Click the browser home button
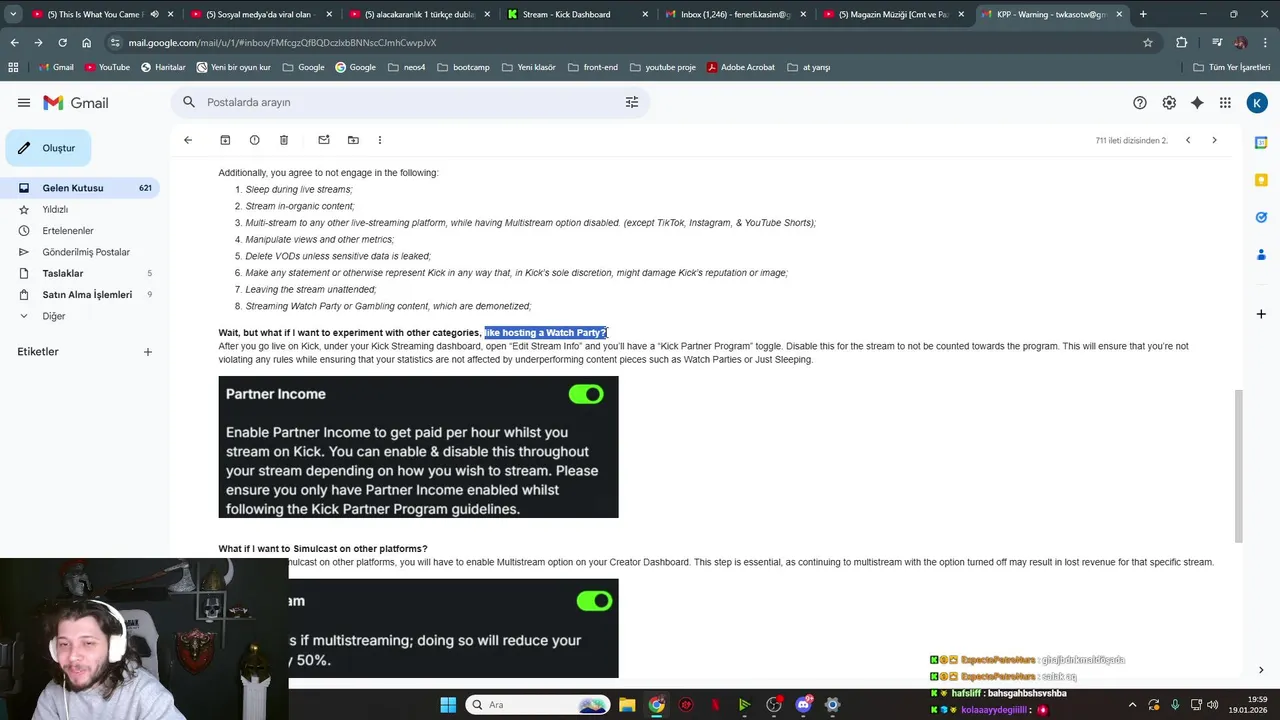The height and width of the screenshot is (720, 1280). coord(87,43)
